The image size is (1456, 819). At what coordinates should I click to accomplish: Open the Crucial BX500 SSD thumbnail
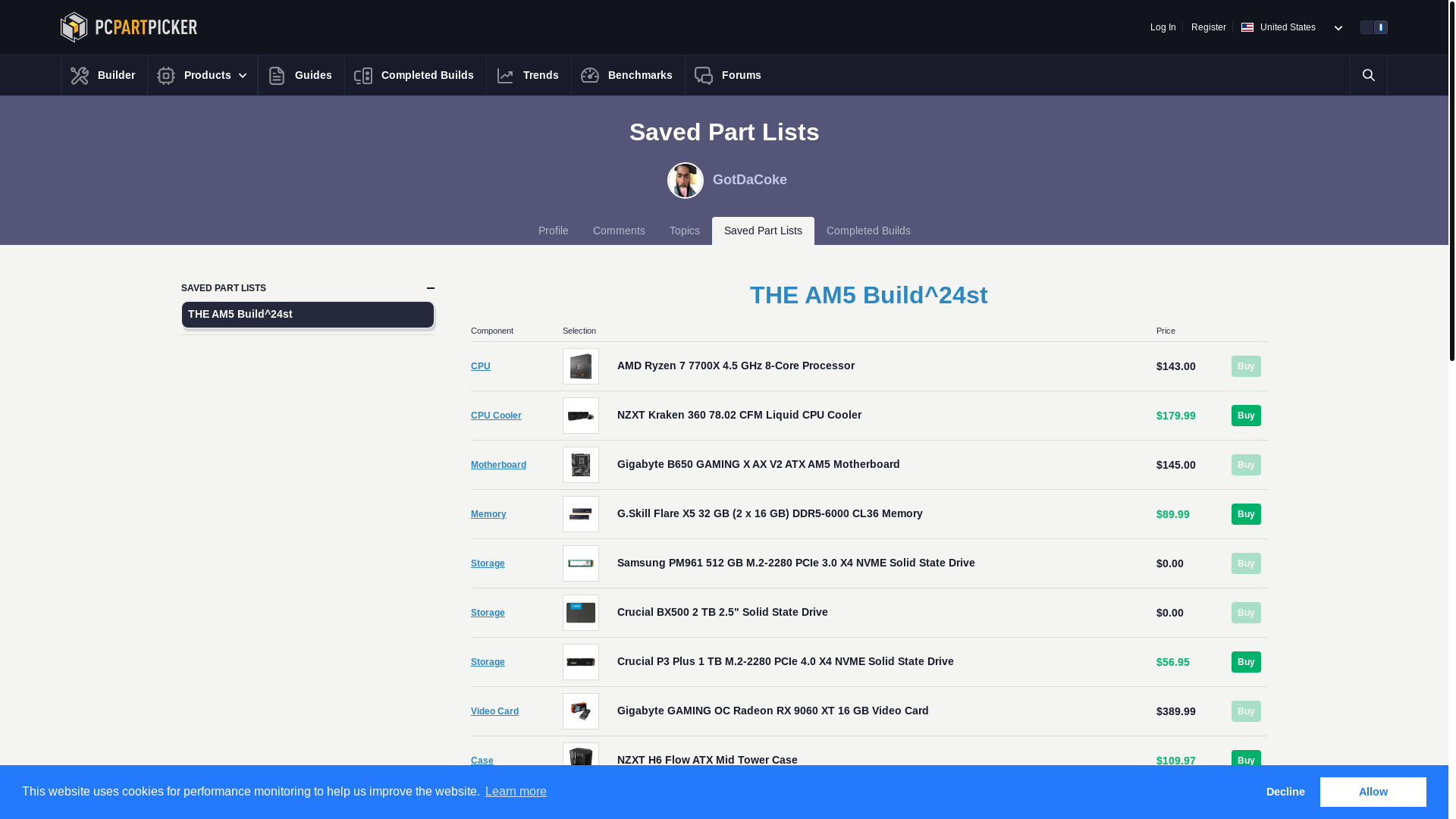[581, 613]
